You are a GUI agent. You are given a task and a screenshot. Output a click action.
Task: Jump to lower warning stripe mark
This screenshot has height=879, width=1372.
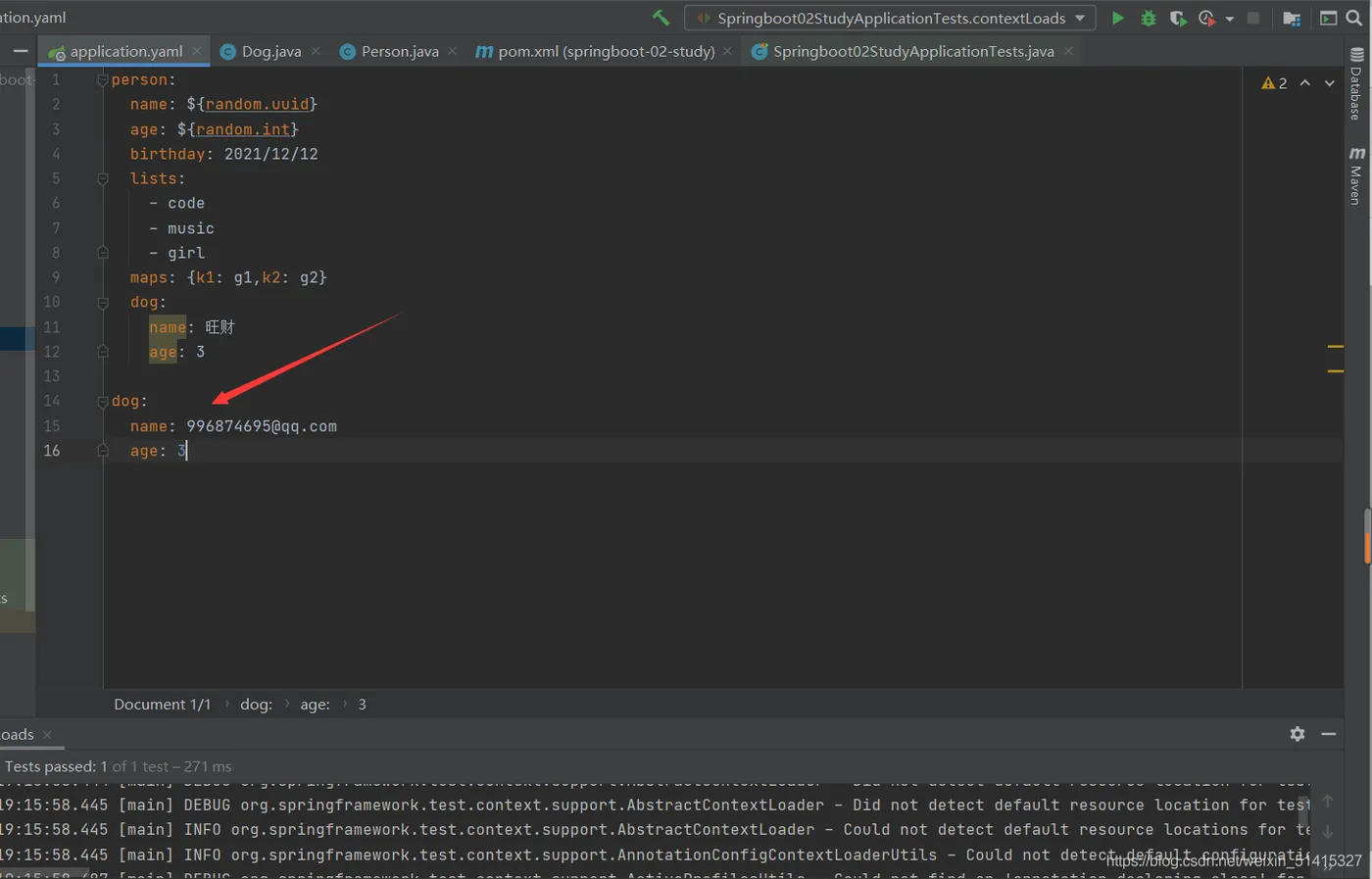pos(1335,370)
